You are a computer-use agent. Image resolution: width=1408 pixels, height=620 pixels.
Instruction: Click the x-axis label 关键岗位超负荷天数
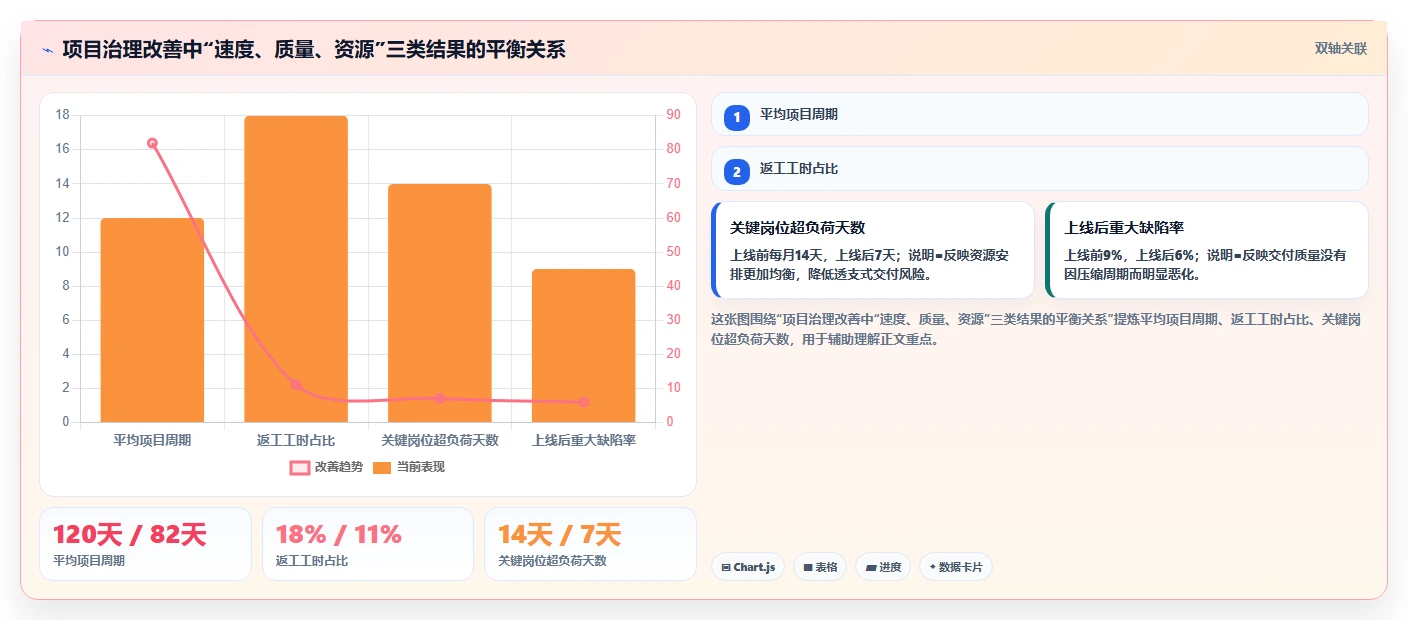440,440
